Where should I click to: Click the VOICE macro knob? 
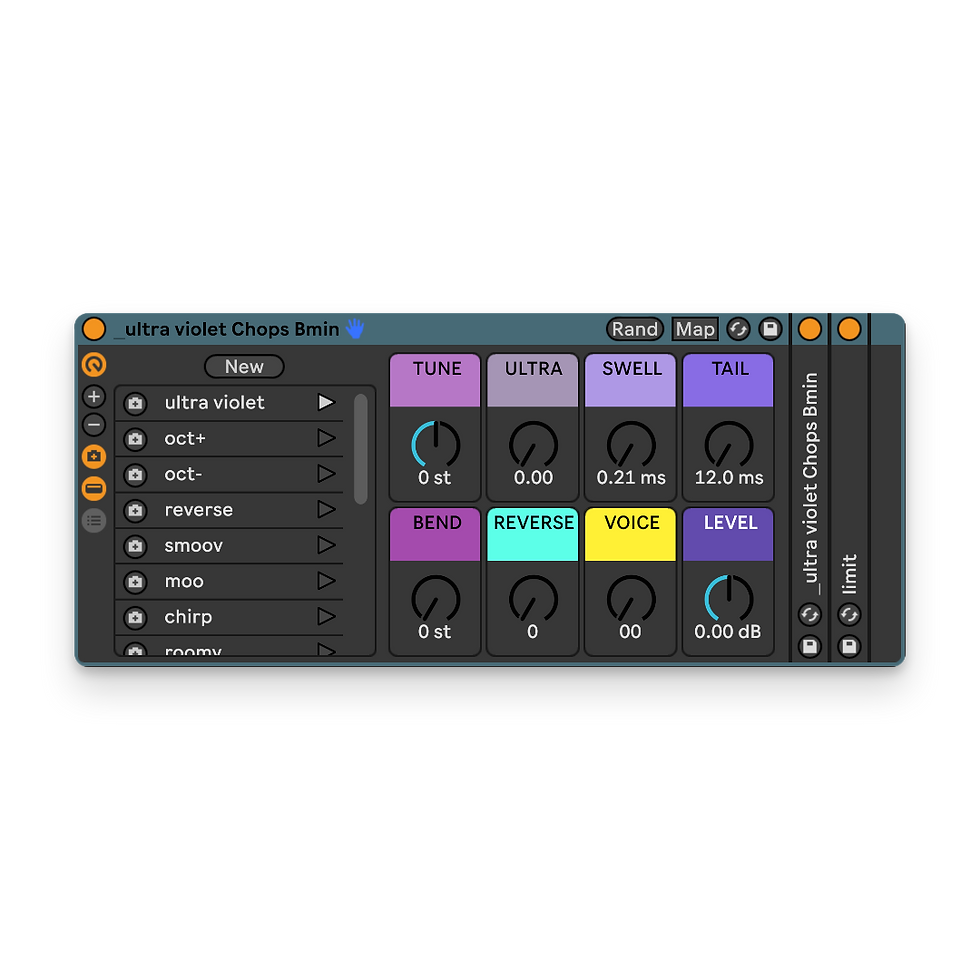[631, 599]
